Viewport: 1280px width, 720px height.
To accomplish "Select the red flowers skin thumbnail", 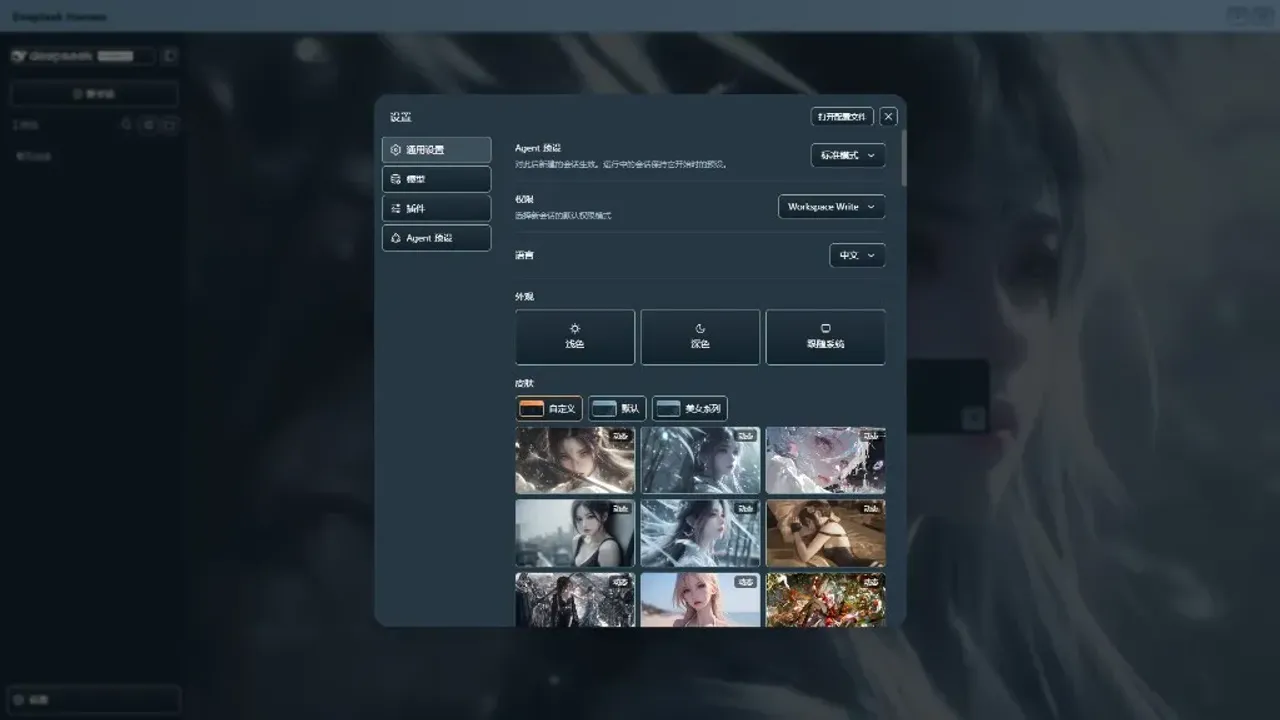I will (826, 599).
